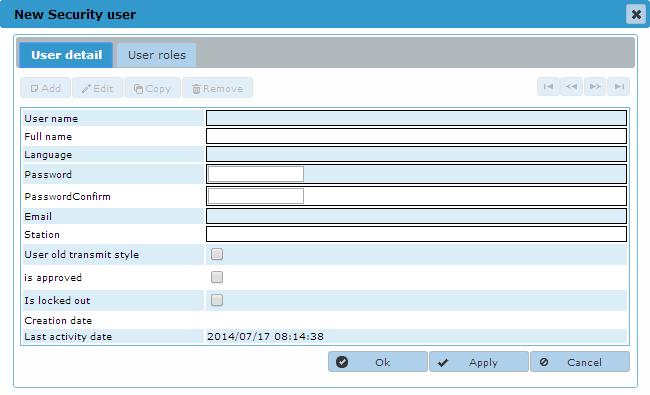
Task: Click the PasswordConfirm entry box
Action: pos(256,196)
